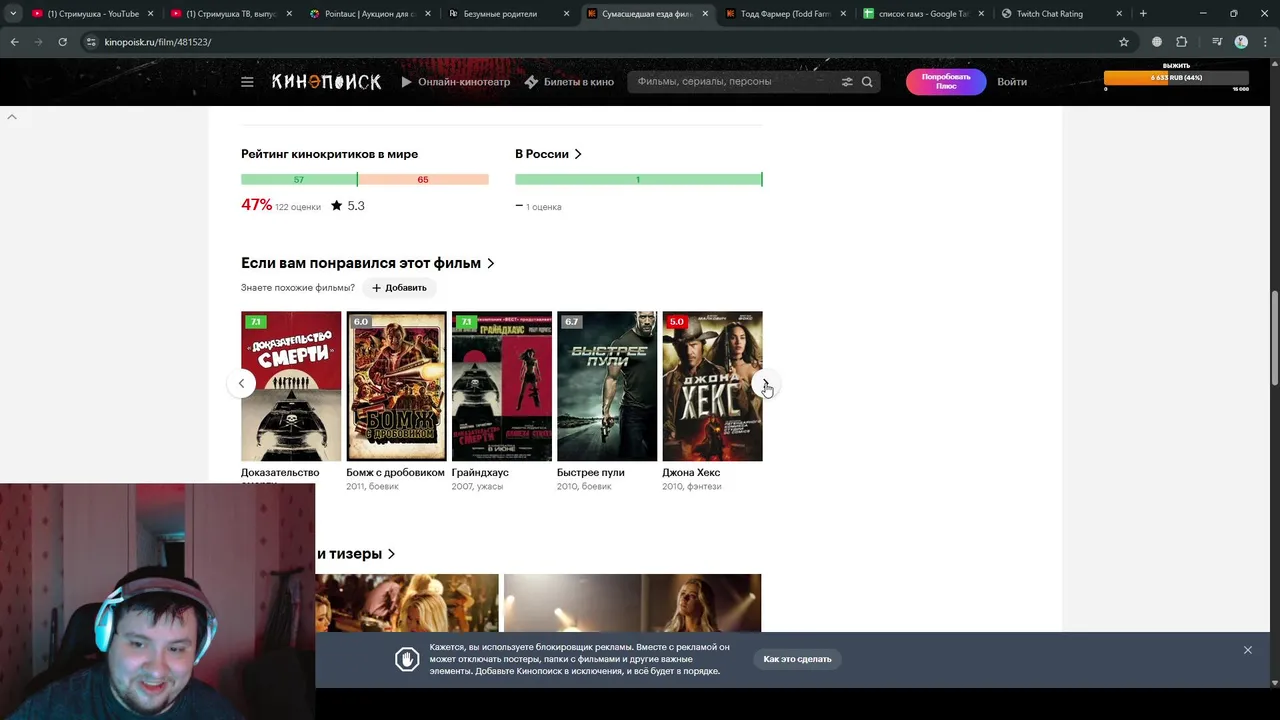The image size is (1280, 720).
Task: Open the tab search dropdown
Action: click(x=12, y=14)
